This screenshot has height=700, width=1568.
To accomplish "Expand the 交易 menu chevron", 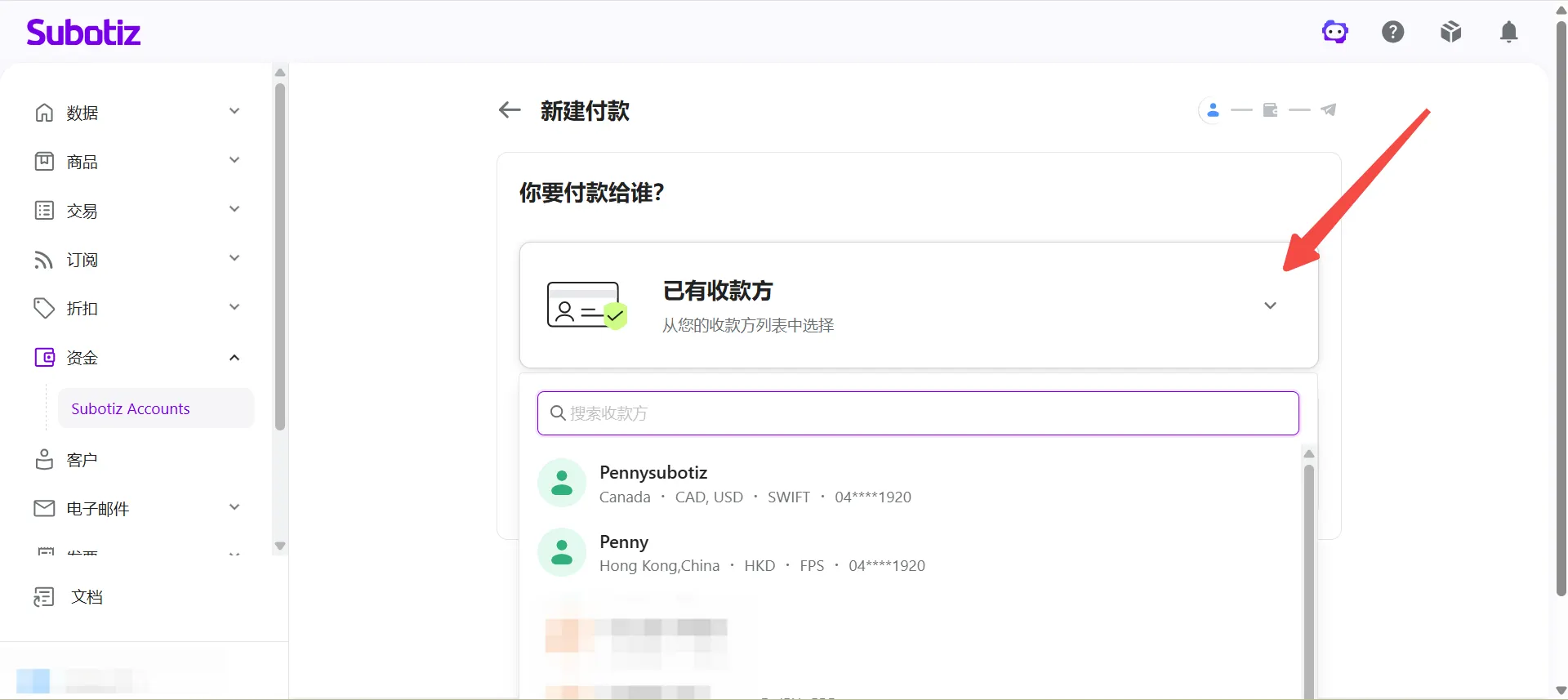I will click(x=234, y=209).
